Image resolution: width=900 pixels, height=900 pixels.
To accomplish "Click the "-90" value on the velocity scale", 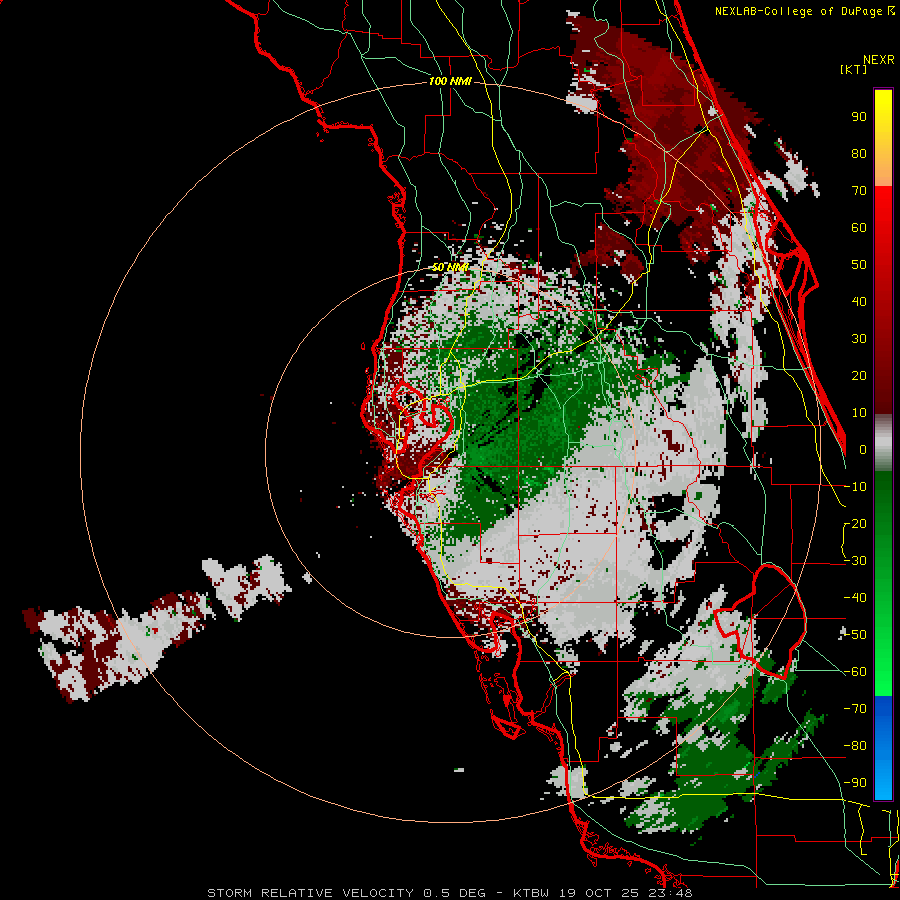I will pyautogui.click(x=855, y=783).
